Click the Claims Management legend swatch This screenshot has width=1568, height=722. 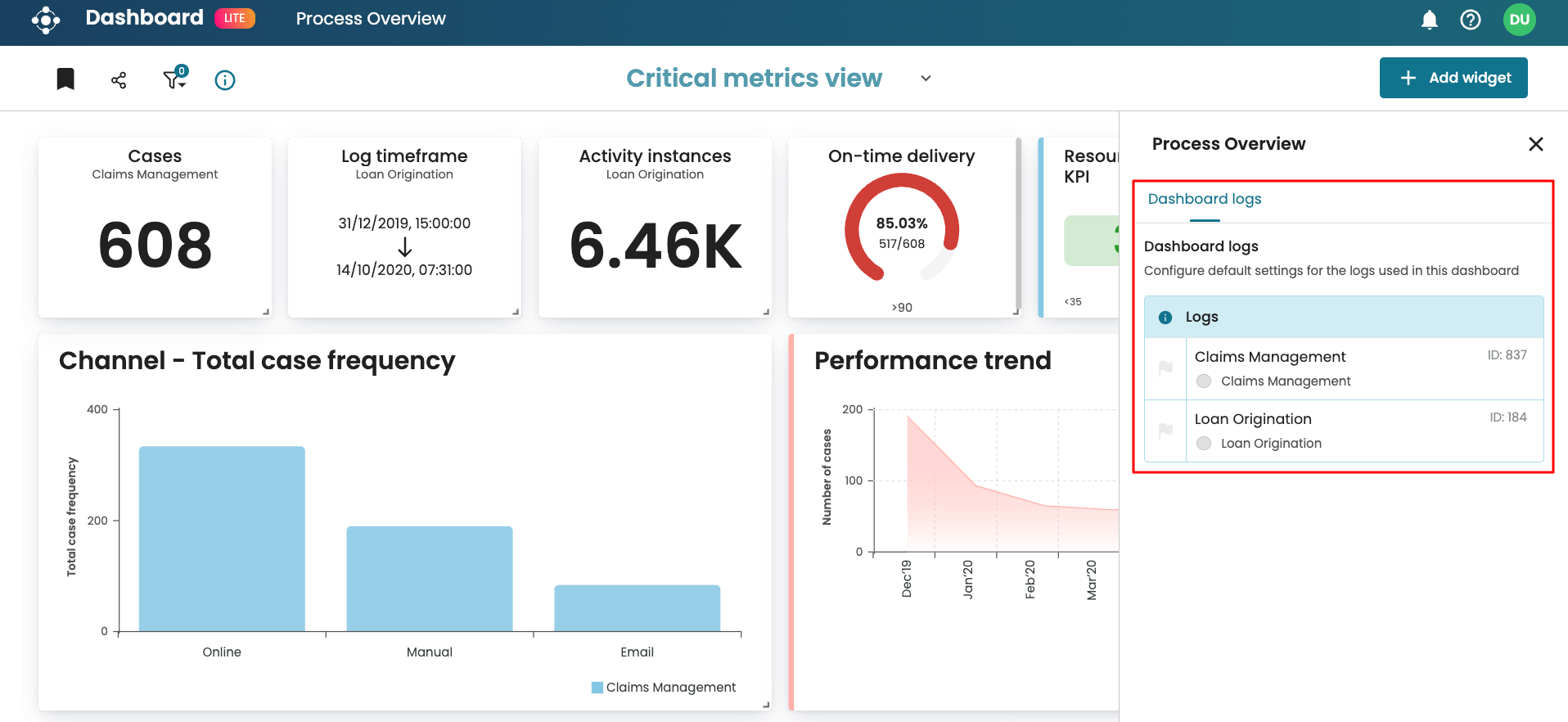click(597, 688)
